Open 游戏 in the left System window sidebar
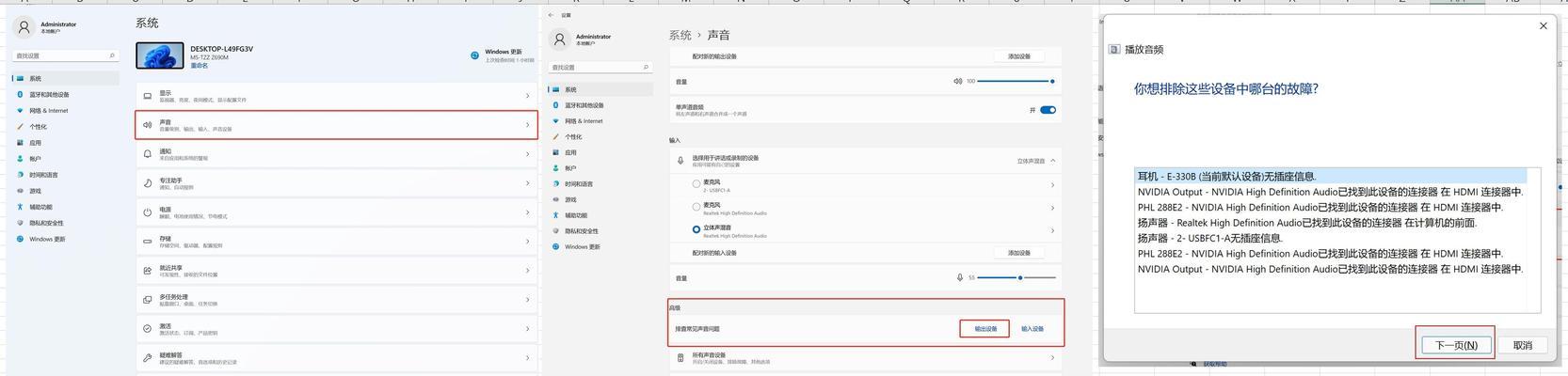Viewport: 1568px width, 376px height. [x=35, y=191]
